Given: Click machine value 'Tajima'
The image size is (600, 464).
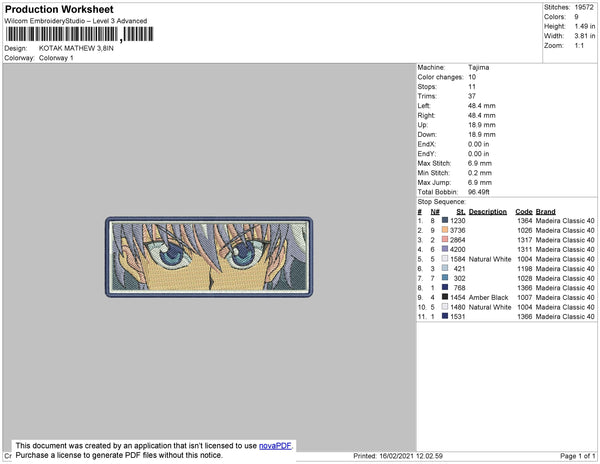Looking at the screenshot, I should click(x=478, y=67).
